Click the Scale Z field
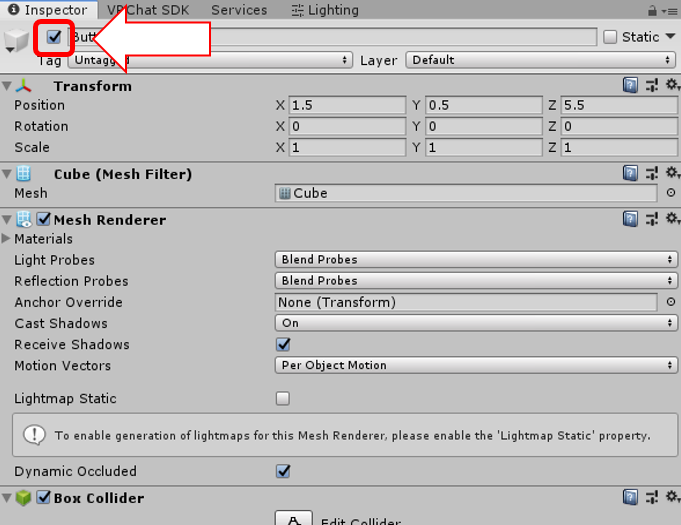 (x=619, y=148)
